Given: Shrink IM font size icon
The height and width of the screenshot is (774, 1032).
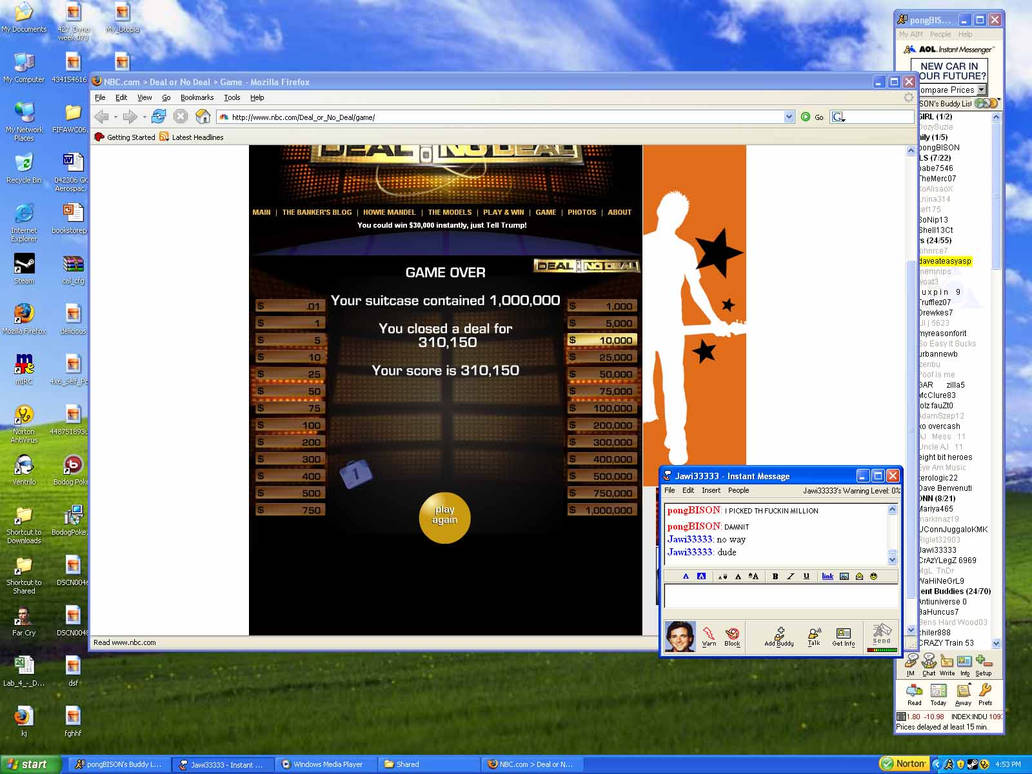Looking at the screenshot, I should pyautogui.click(x=723, y=577).
